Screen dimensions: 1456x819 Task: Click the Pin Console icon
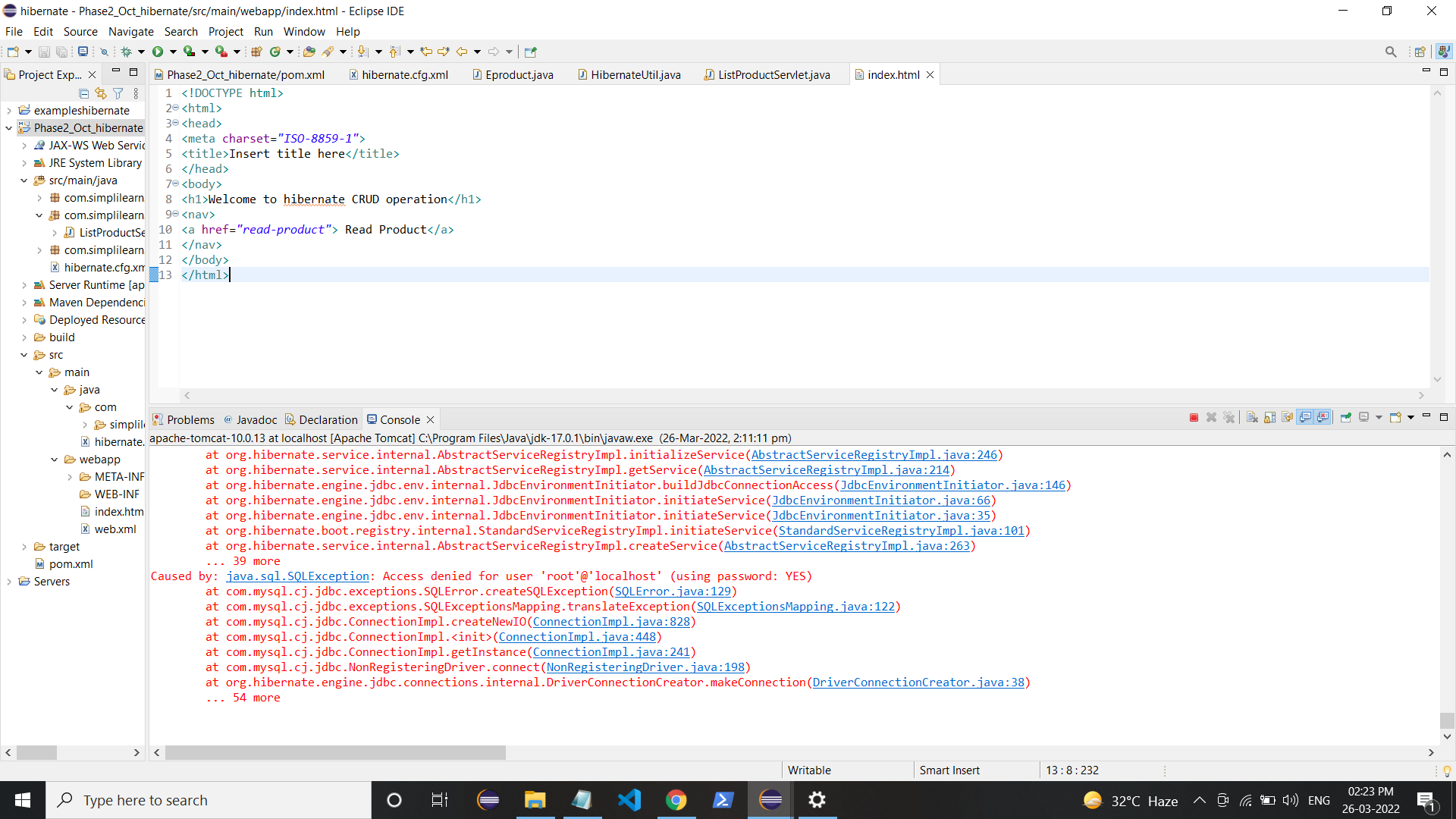click(x=1346, y=418)
